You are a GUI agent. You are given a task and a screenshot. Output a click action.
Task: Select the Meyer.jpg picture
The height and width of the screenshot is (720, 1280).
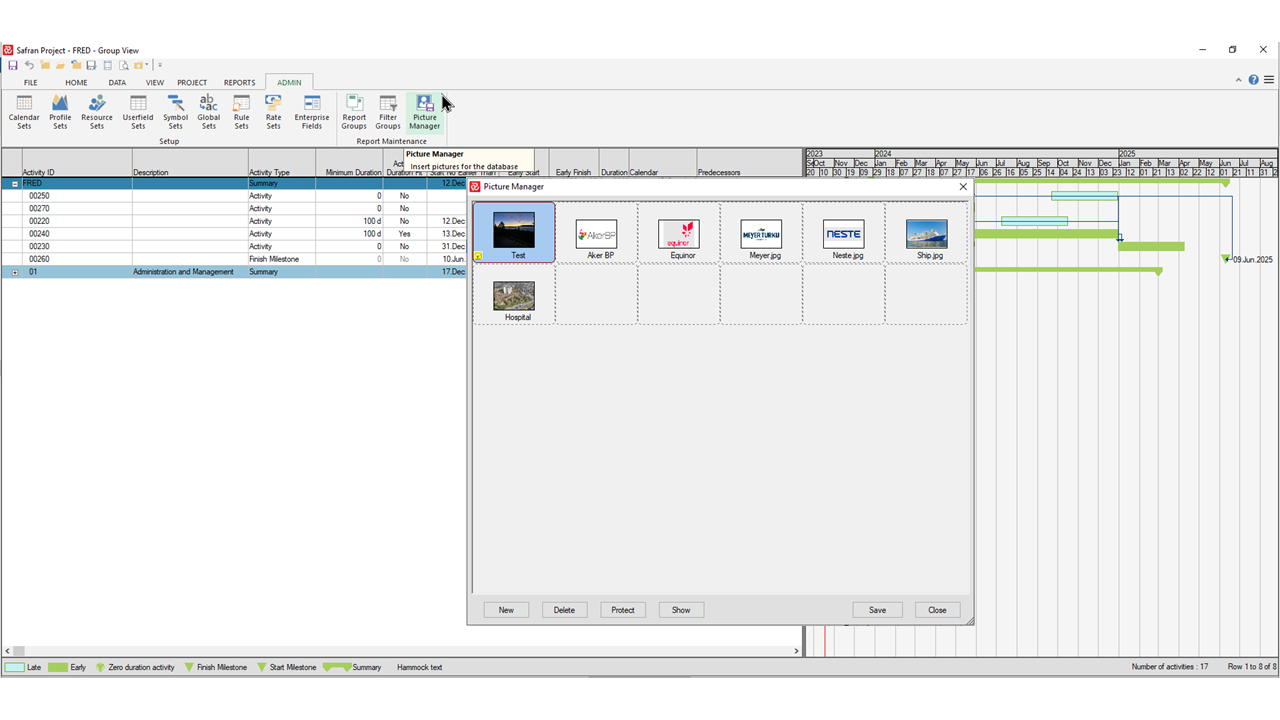point(761,233)
